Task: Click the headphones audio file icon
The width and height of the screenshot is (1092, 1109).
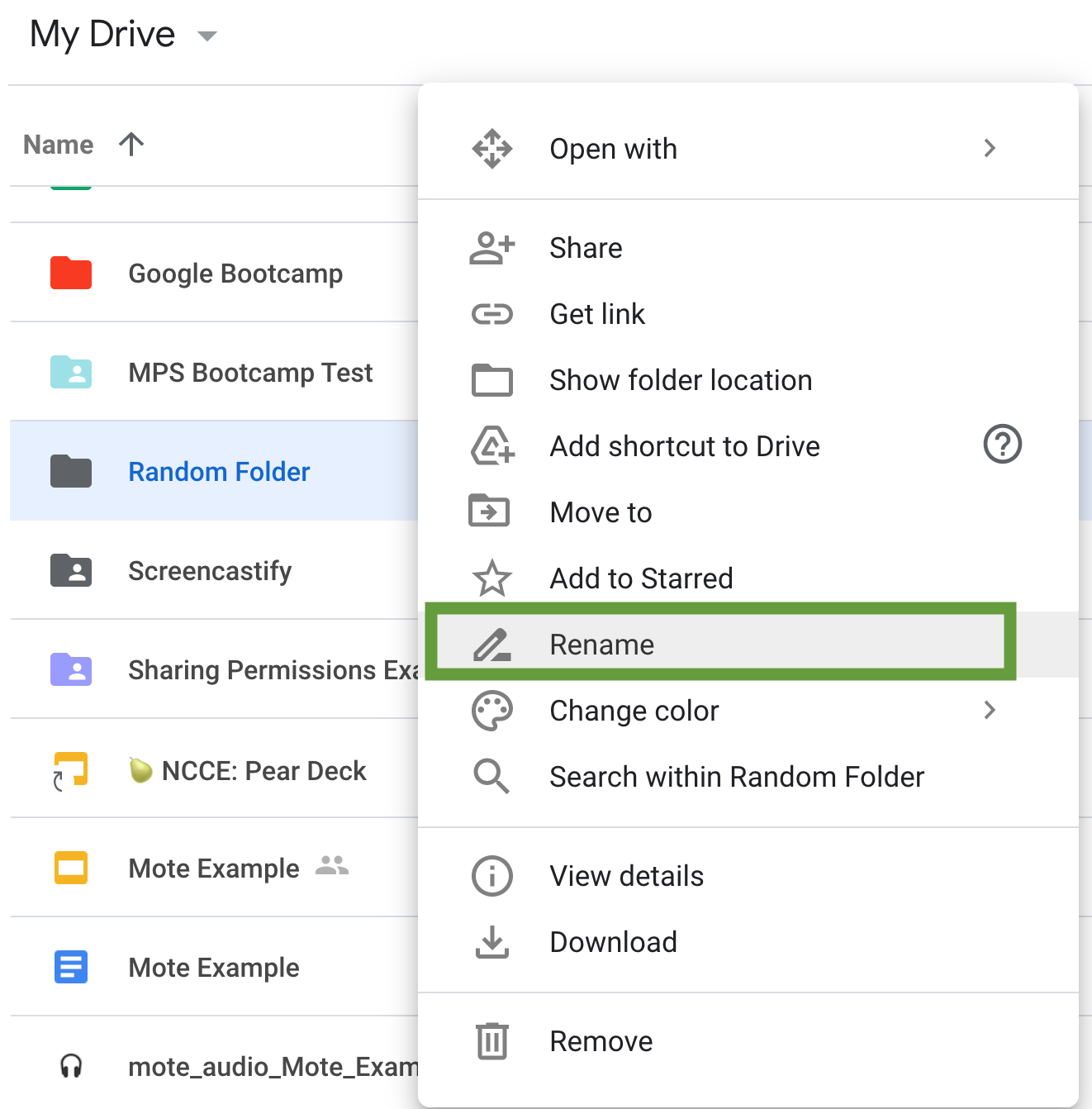Action: pyautogui.click(x=71, y=1066)
